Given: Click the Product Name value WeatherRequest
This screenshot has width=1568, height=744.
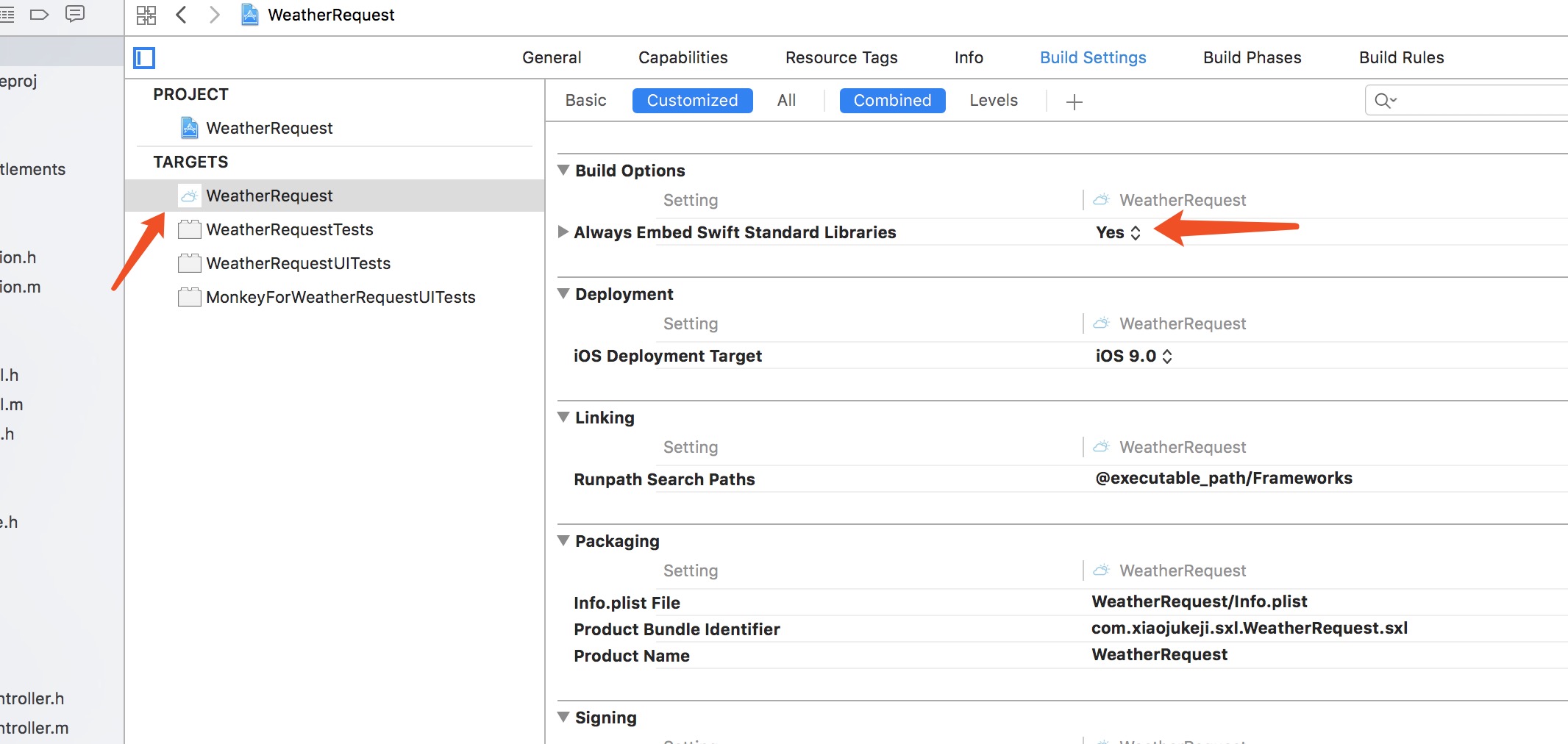Looking at the screenshot, I should (x=1159, y=654).
